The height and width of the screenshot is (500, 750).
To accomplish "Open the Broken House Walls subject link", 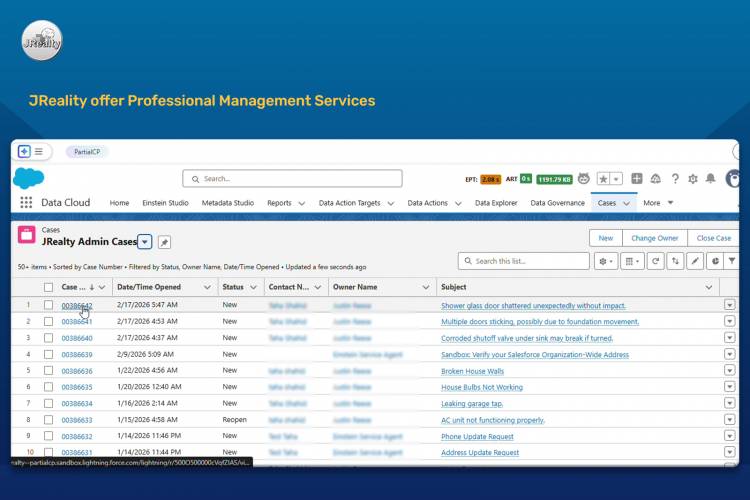I will 473,371.
